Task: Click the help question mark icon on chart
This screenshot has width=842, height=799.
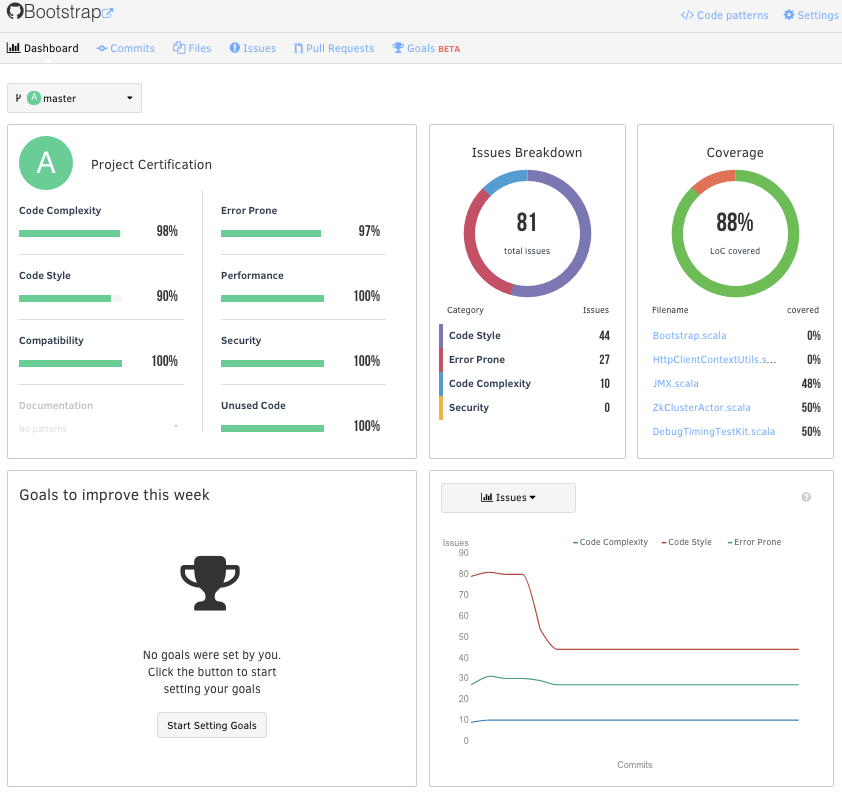Action: pyautogui.click(x=805, y=497)
